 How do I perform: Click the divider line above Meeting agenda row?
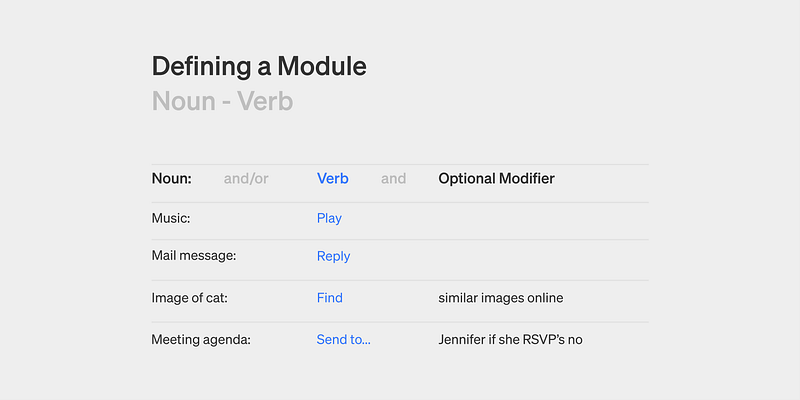click(400, 322)
